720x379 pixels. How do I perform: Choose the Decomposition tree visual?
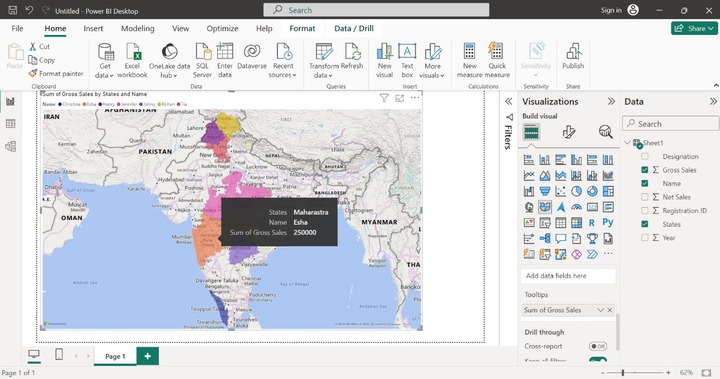545,238
